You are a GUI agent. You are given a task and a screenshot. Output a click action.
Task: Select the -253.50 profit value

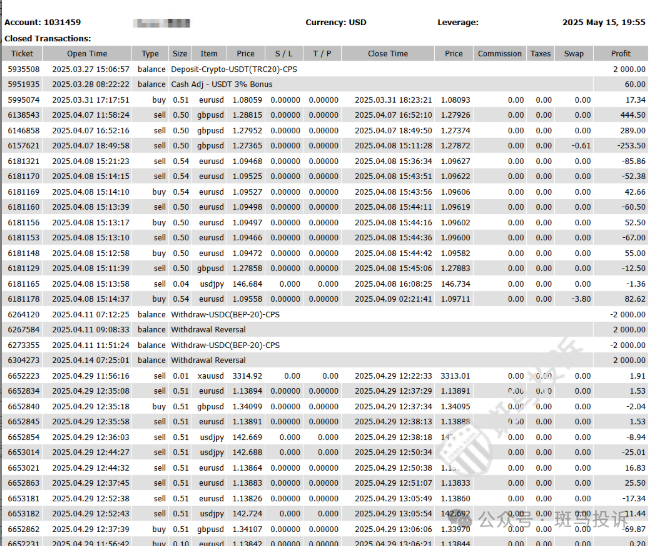(x=629, y=145)
